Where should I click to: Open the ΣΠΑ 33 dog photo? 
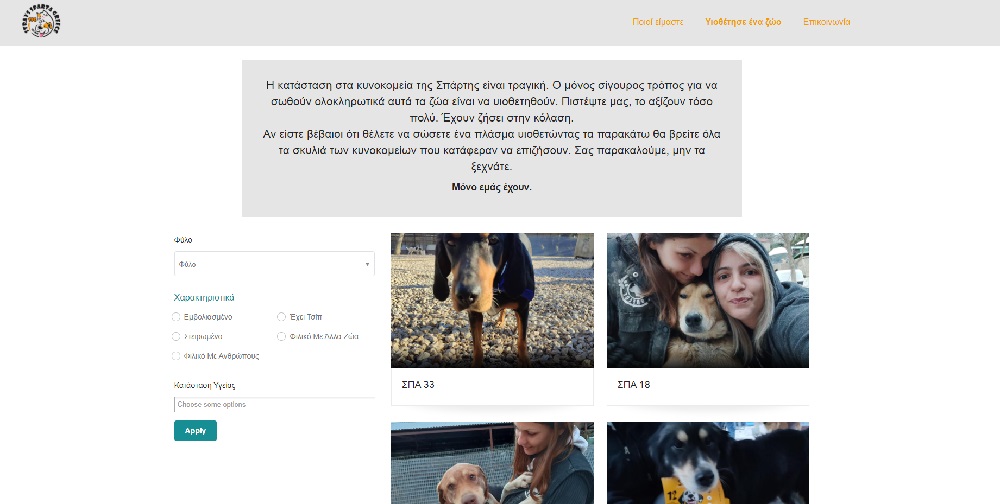492,300
